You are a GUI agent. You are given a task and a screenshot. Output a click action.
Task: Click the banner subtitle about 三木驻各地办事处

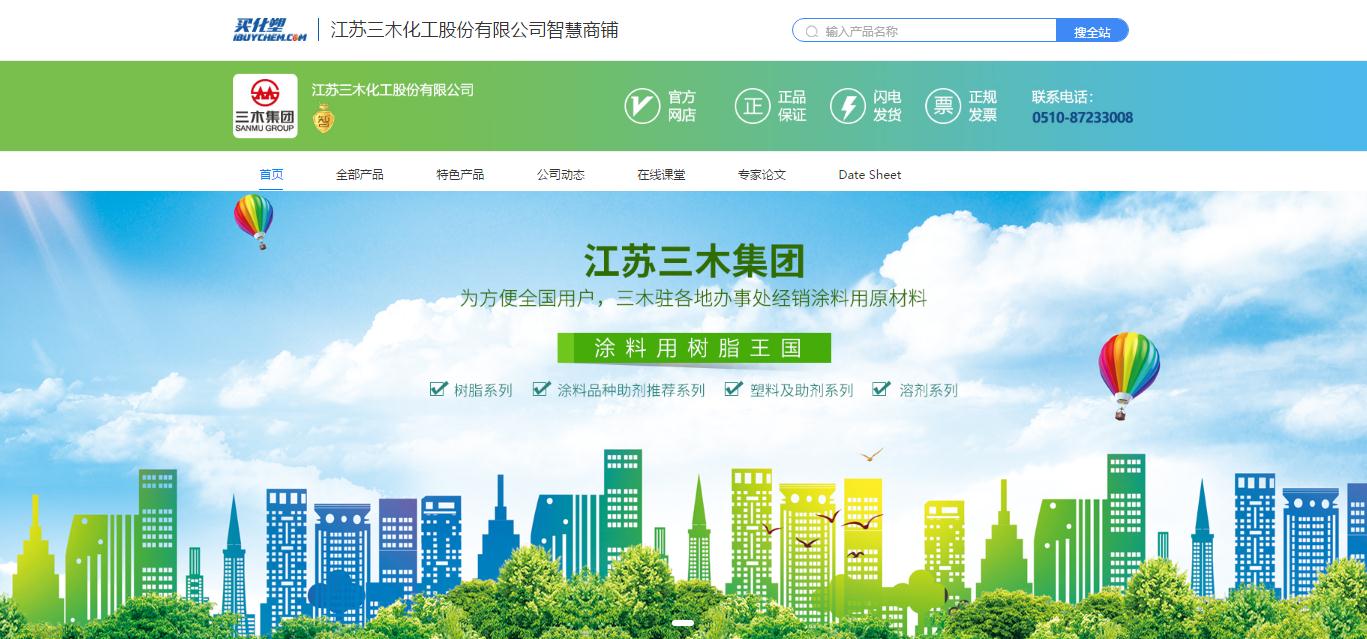[x=693, y=298]
